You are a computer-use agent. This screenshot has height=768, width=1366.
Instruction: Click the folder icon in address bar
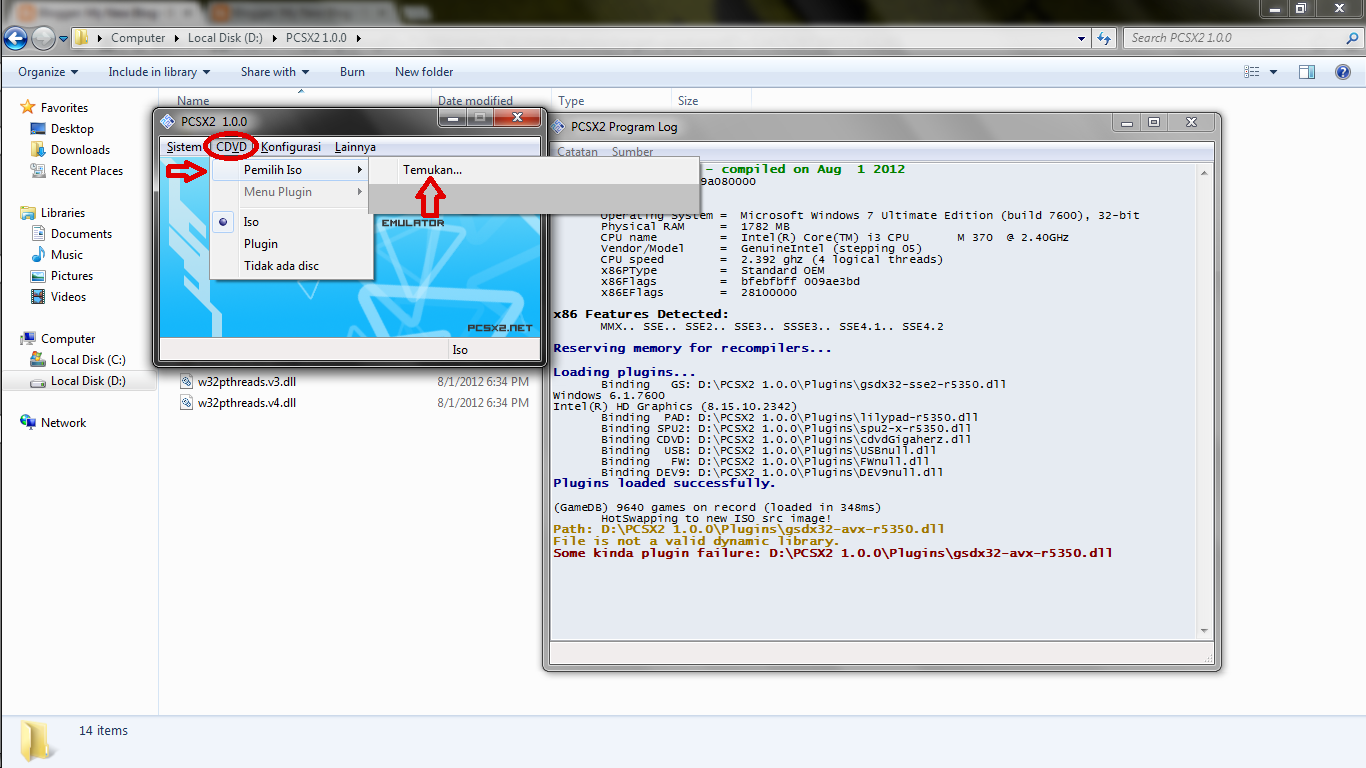82,38
